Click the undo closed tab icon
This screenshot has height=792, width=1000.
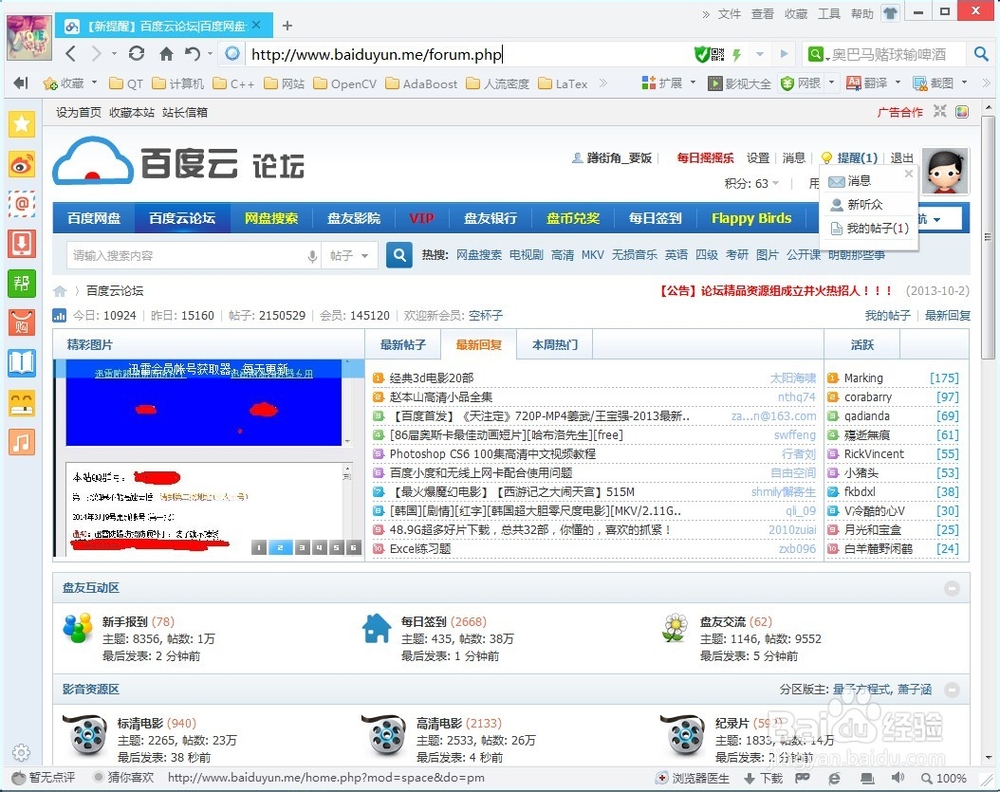click(193, 54)
